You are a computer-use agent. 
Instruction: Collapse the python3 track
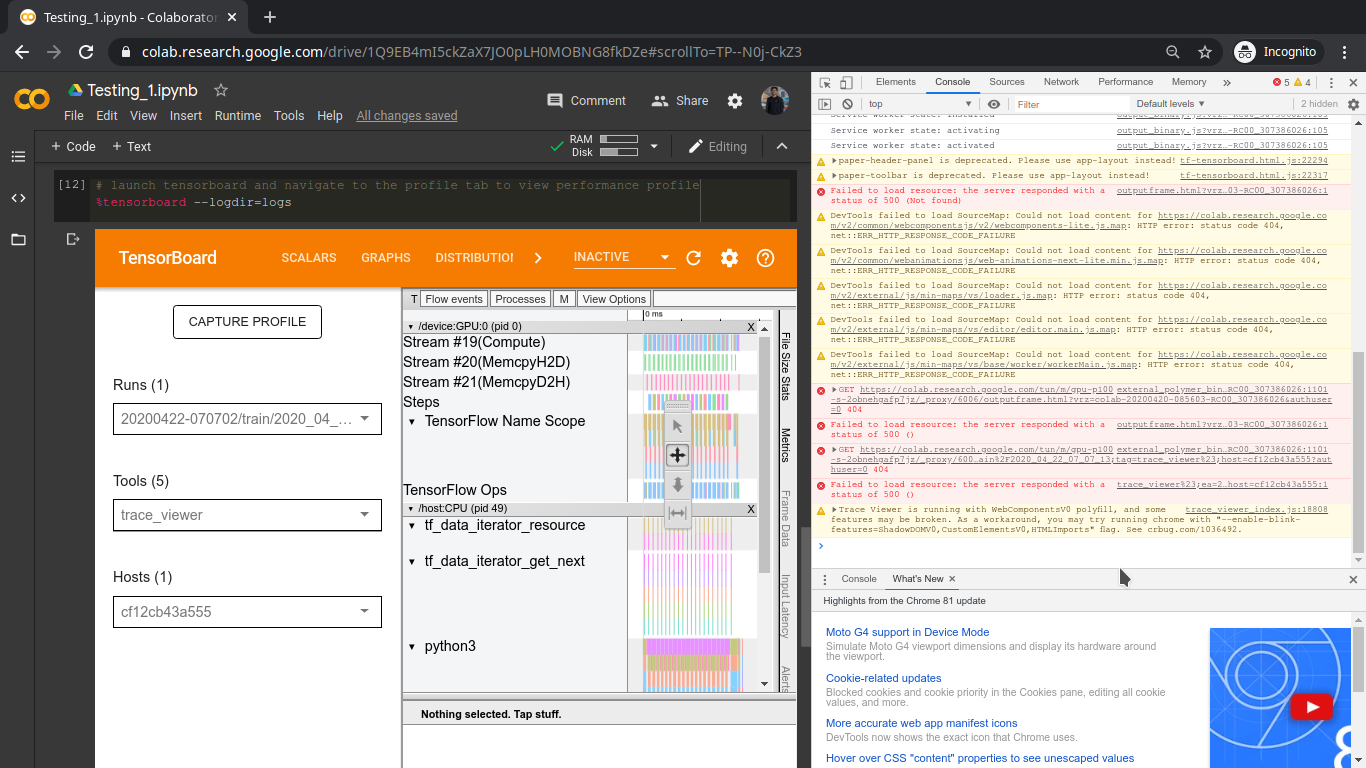[412, 647]
